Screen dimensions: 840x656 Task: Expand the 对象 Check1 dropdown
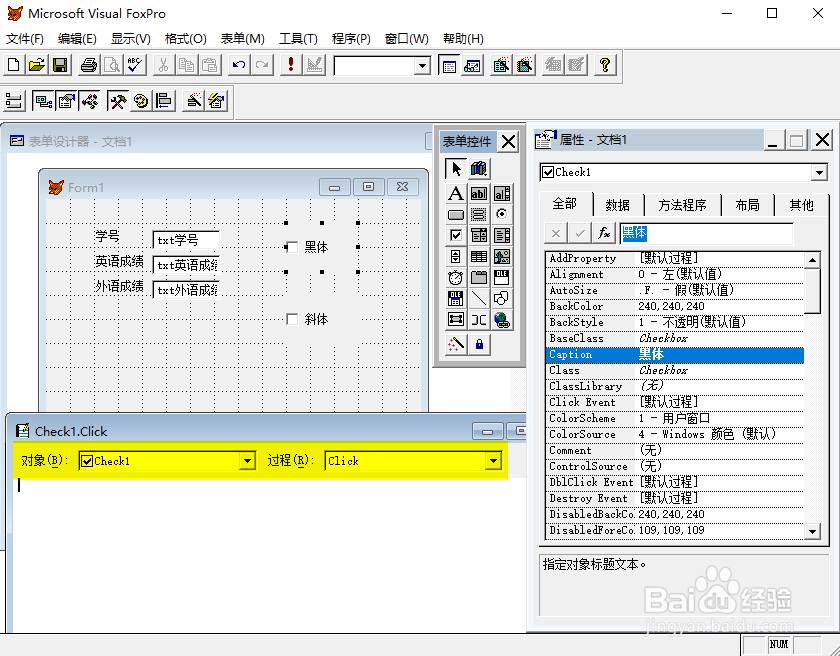pos(247,461)
